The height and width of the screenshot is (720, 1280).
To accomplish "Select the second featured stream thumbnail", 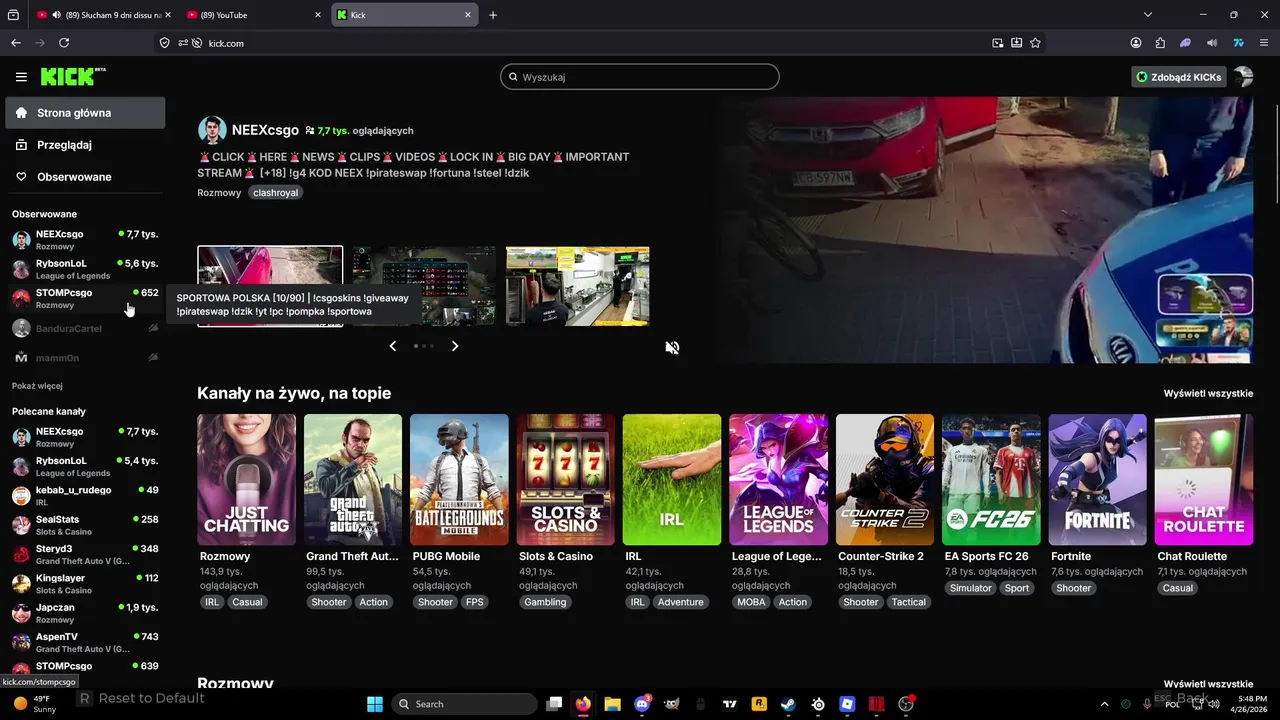I will tap(424, 286).
